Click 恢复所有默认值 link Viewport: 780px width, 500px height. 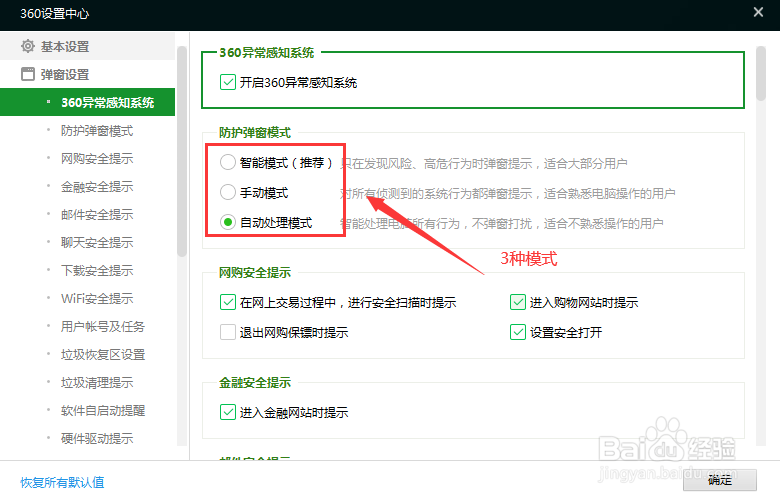point(62,482)
